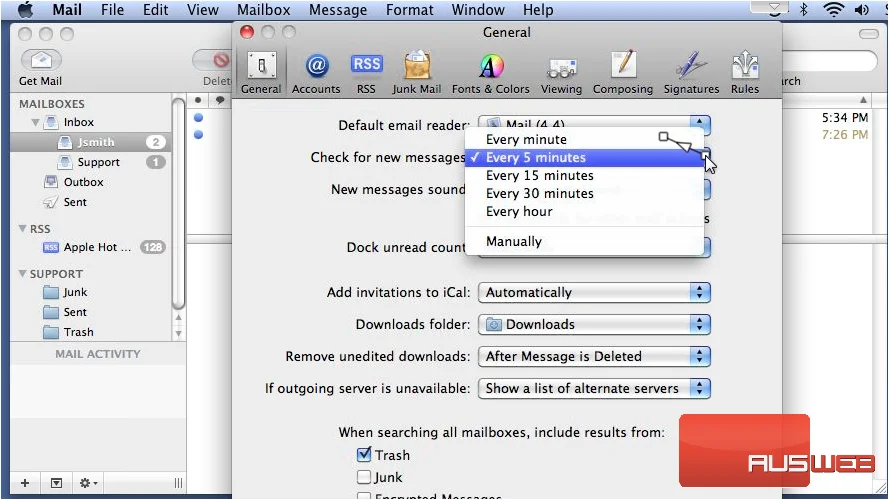Click the unread status column header dot
Image resolution: width=889 pixels, height=500 pixels.
[x=198, y=100]
